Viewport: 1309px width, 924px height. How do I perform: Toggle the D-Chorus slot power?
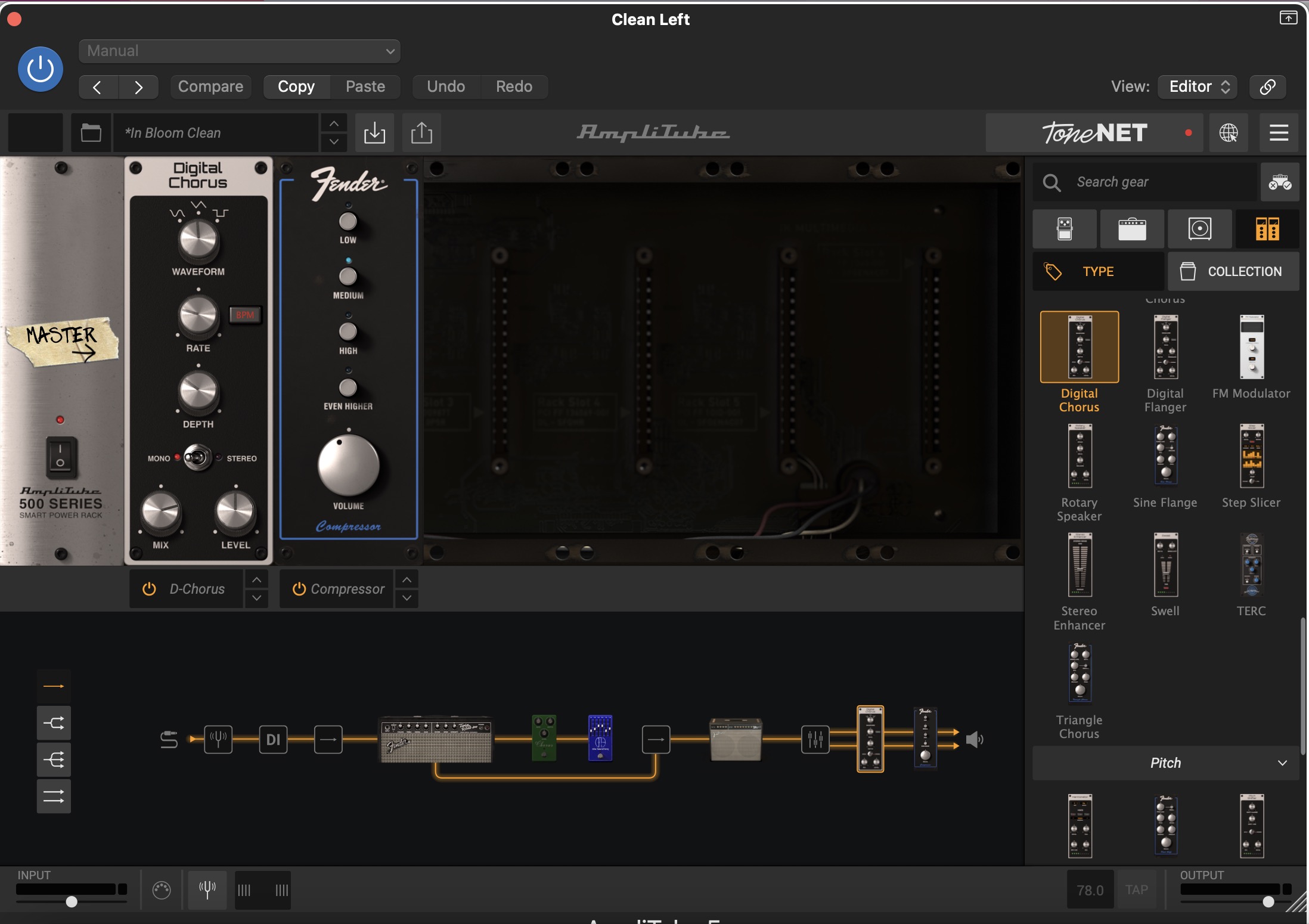pos(149,589)
